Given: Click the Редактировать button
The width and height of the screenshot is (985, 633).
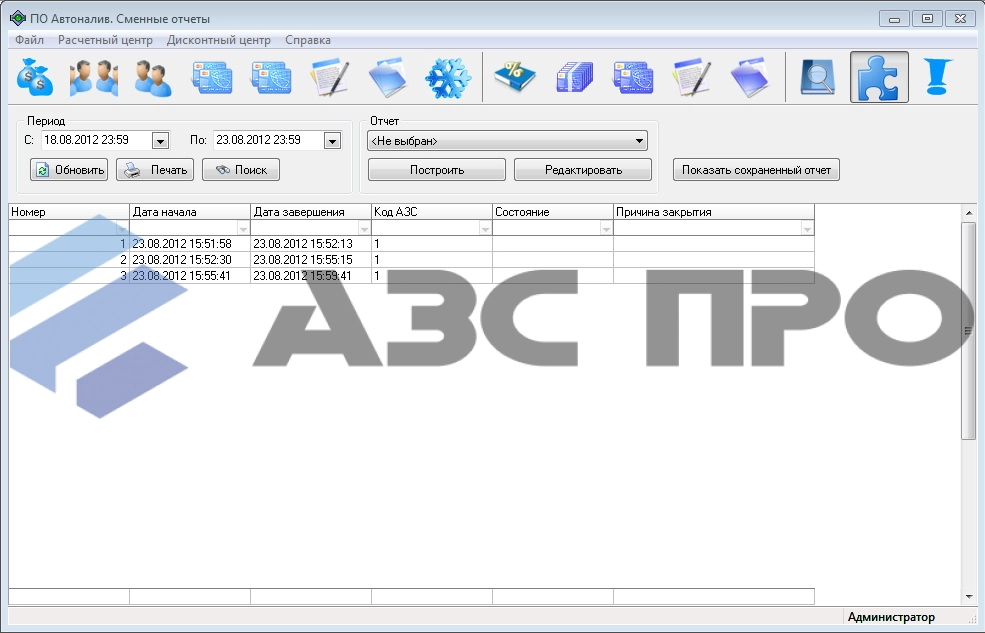Looking at the screenshot, I should [583, 170].
